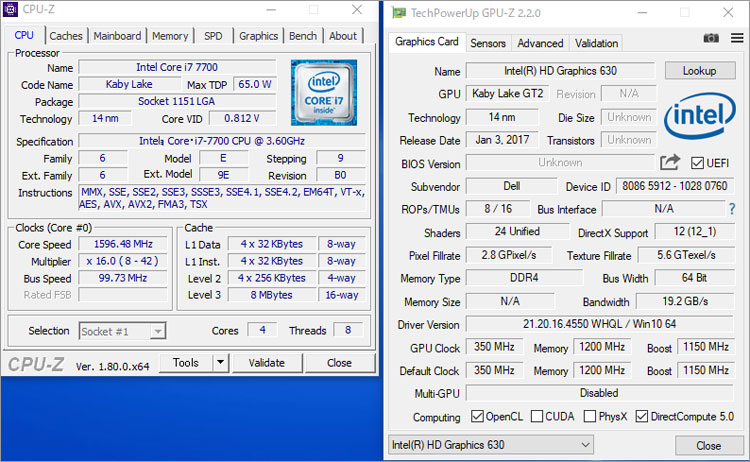This screenshot has width=750, height=462.
Task: Enable the CUDA checkbox
Action: [x=537, y=416]
